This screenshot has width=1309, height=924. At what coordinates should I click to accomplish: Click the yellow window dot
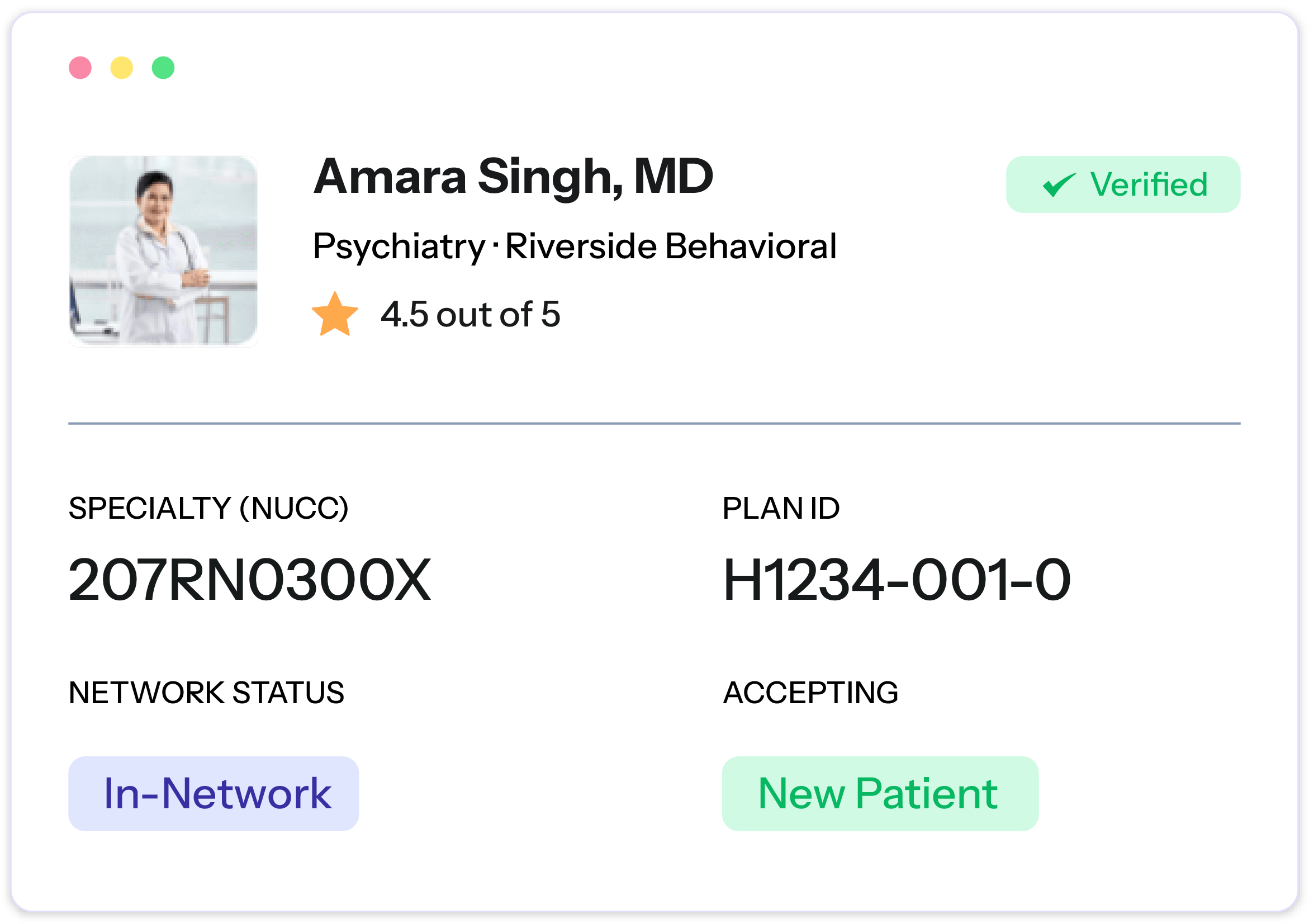tap(121, 68)
